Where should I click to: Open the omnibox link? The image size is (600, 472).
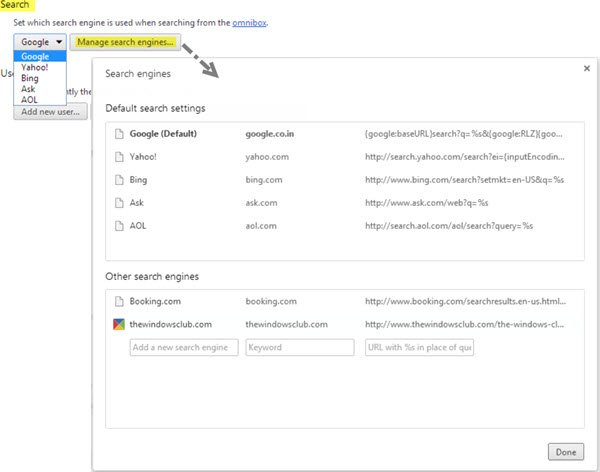click(x=248, y=21)
